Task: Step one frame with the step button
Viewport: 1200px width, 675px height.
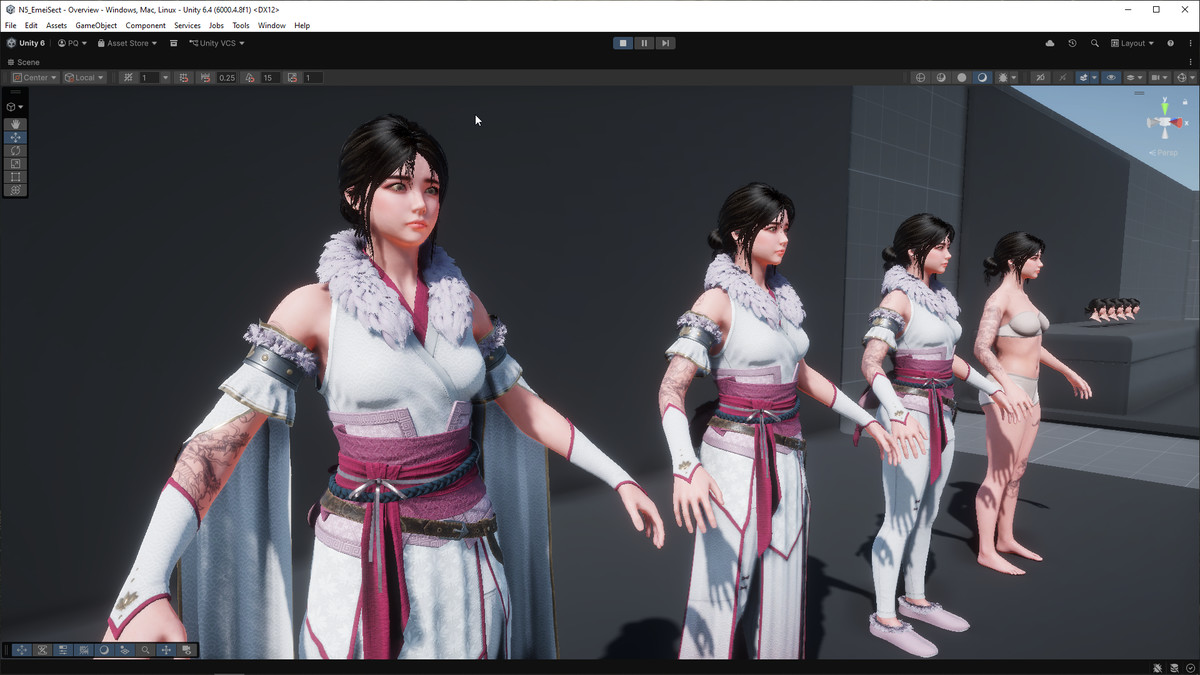Action: coord(665,43)
